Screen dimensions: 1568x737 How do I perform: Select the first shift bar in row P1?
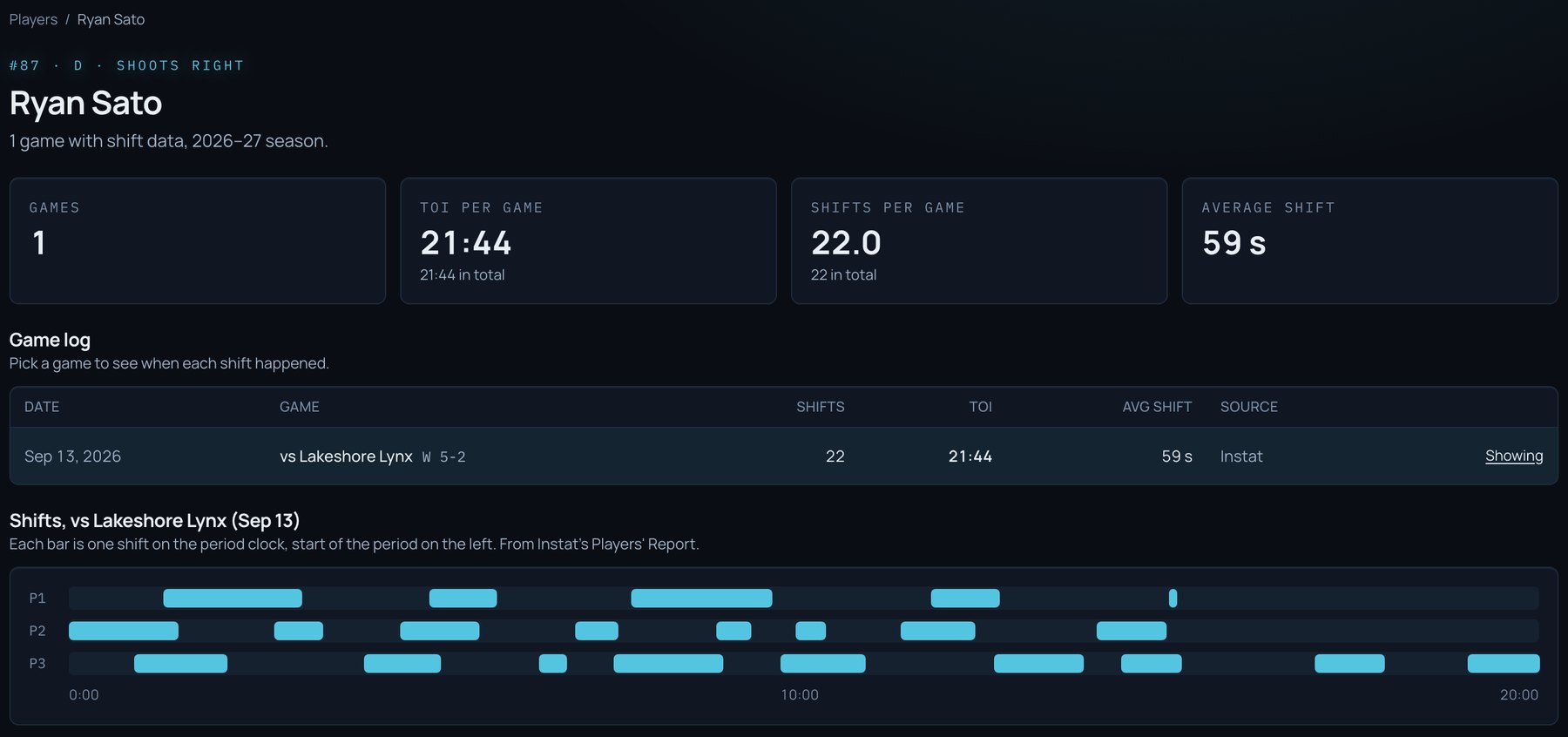coord(233,598)
